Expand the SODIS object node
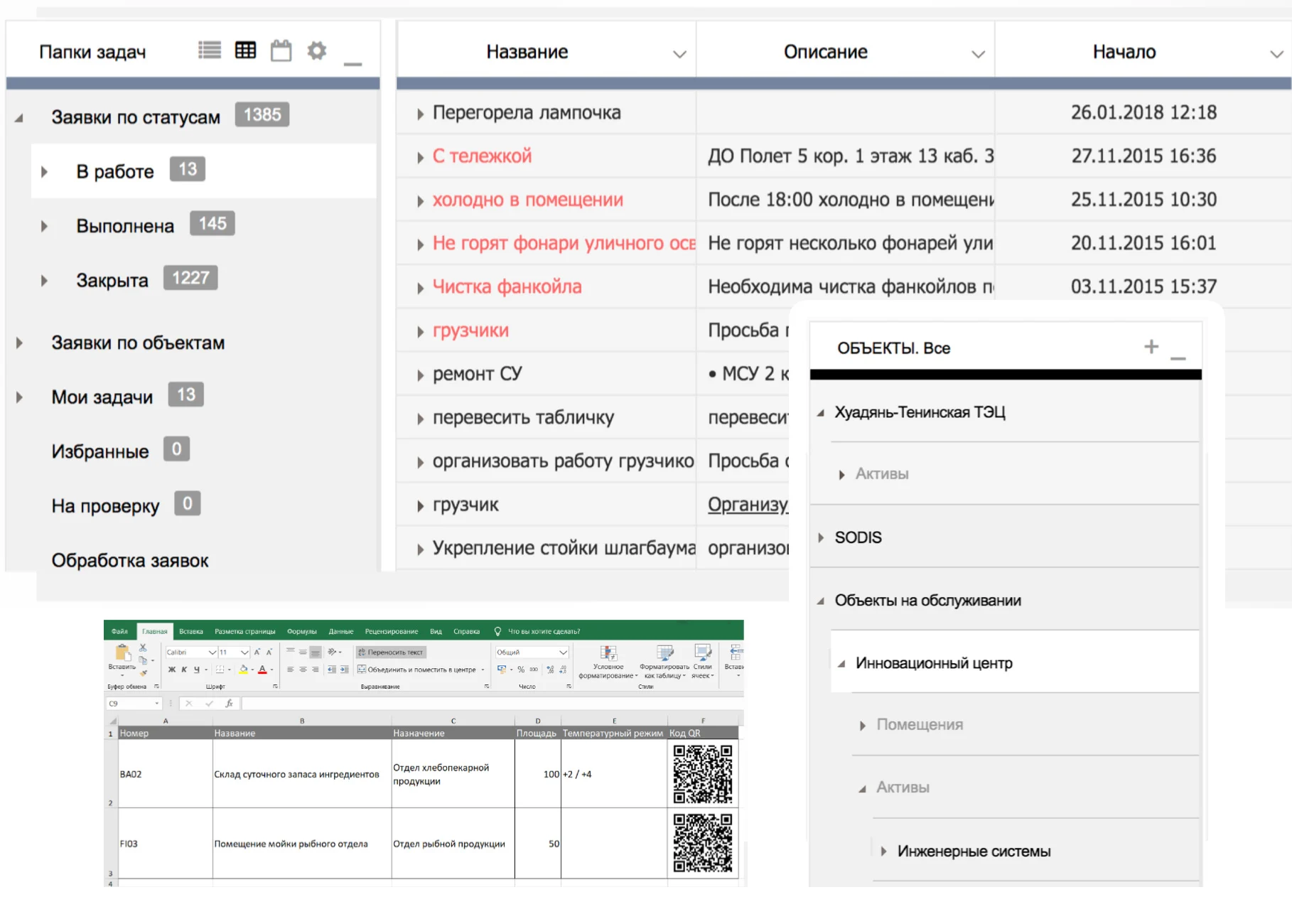The width and height of the screenshot is (1292, 924). click(x=821, y=538)
